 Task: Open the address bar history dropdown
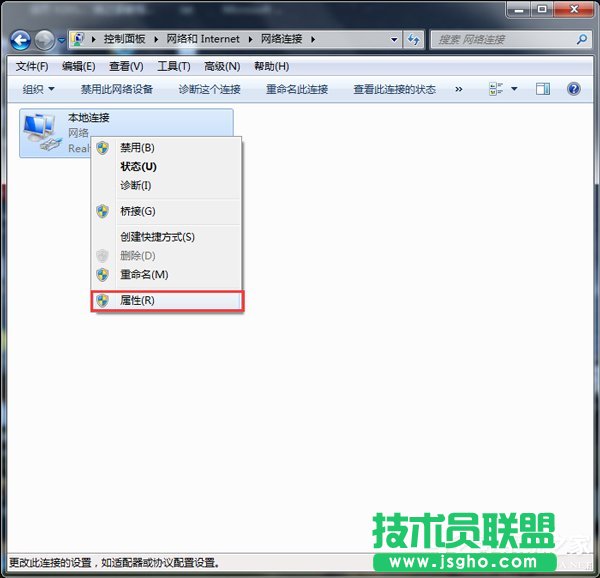394,39
